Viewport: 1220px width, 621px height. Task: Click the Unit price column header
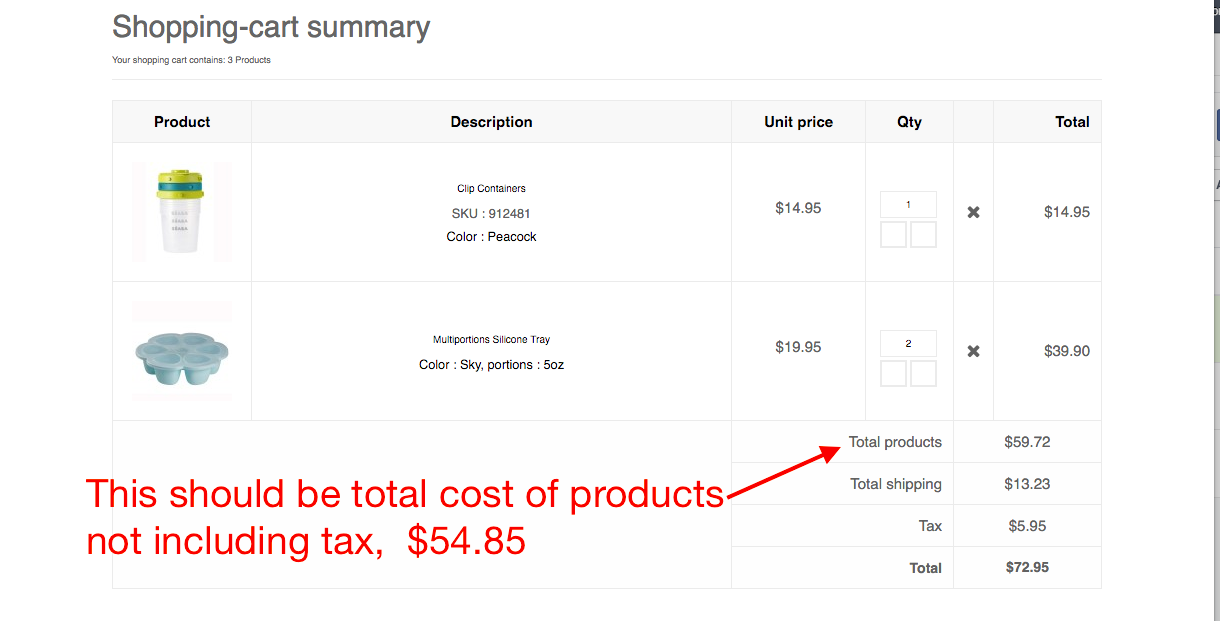pos(798,122)
